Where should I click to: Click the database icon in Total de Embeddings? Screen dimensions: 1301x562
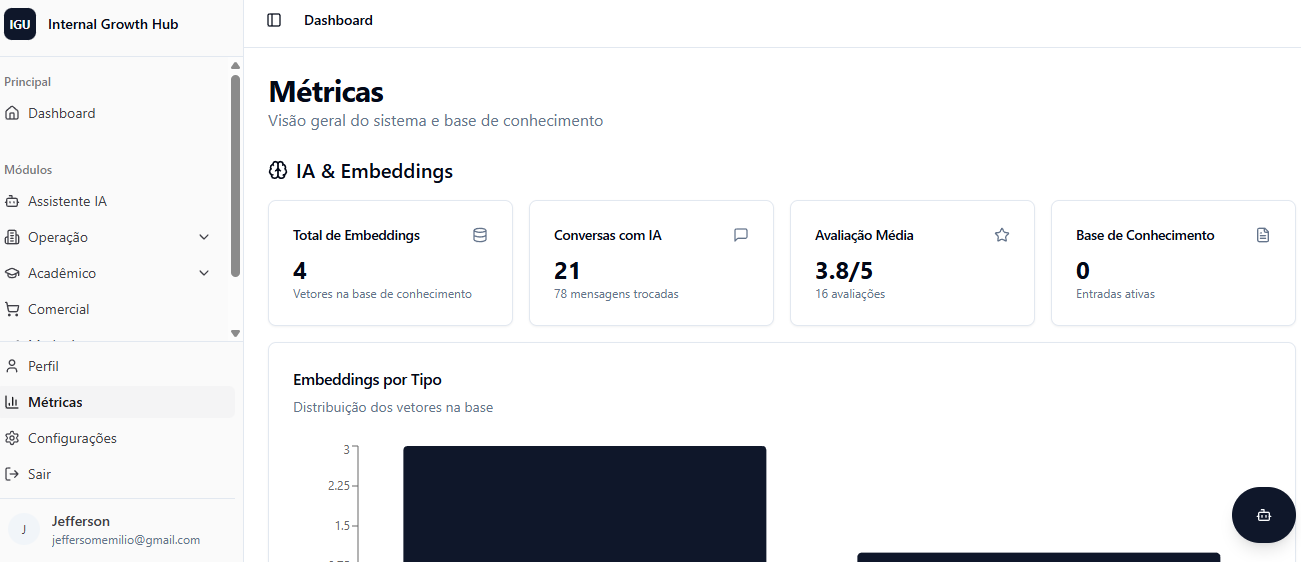pyautogui.click(x=480, y=235)
